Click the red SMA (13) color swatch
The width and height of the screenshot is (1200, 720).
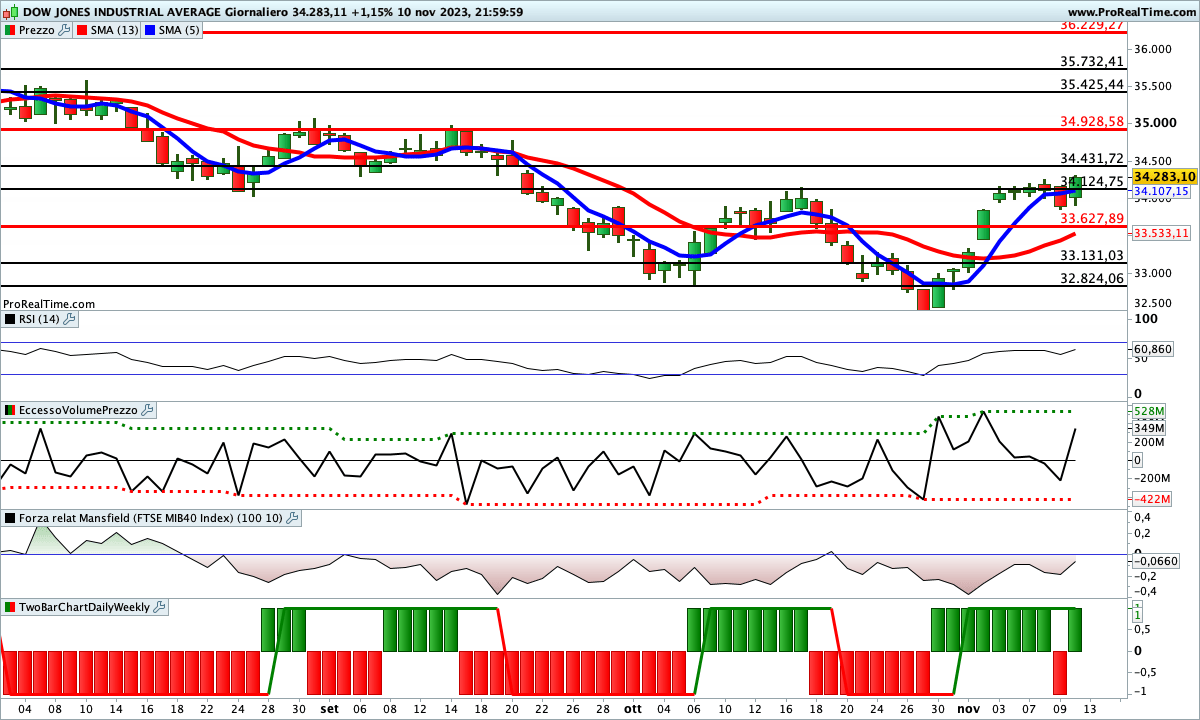coord(83,30)
